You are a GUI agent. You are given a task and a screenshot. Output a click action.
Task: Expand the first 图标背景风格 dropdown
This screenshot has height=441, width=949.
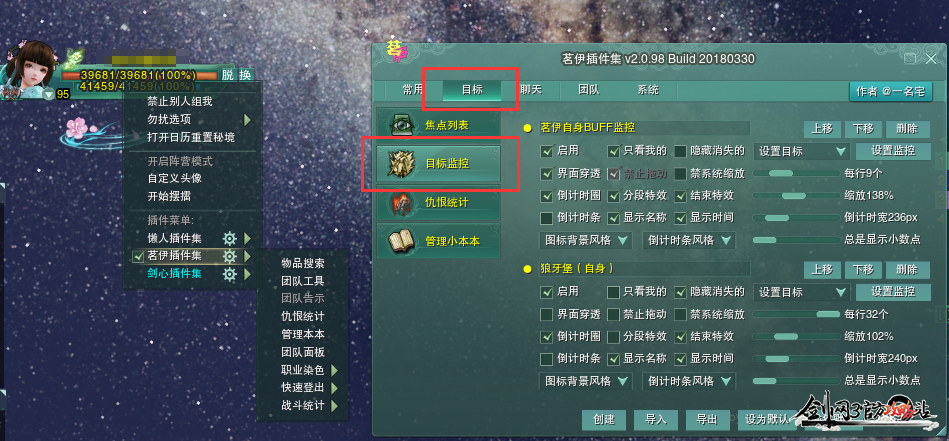[x=585, y=240]
